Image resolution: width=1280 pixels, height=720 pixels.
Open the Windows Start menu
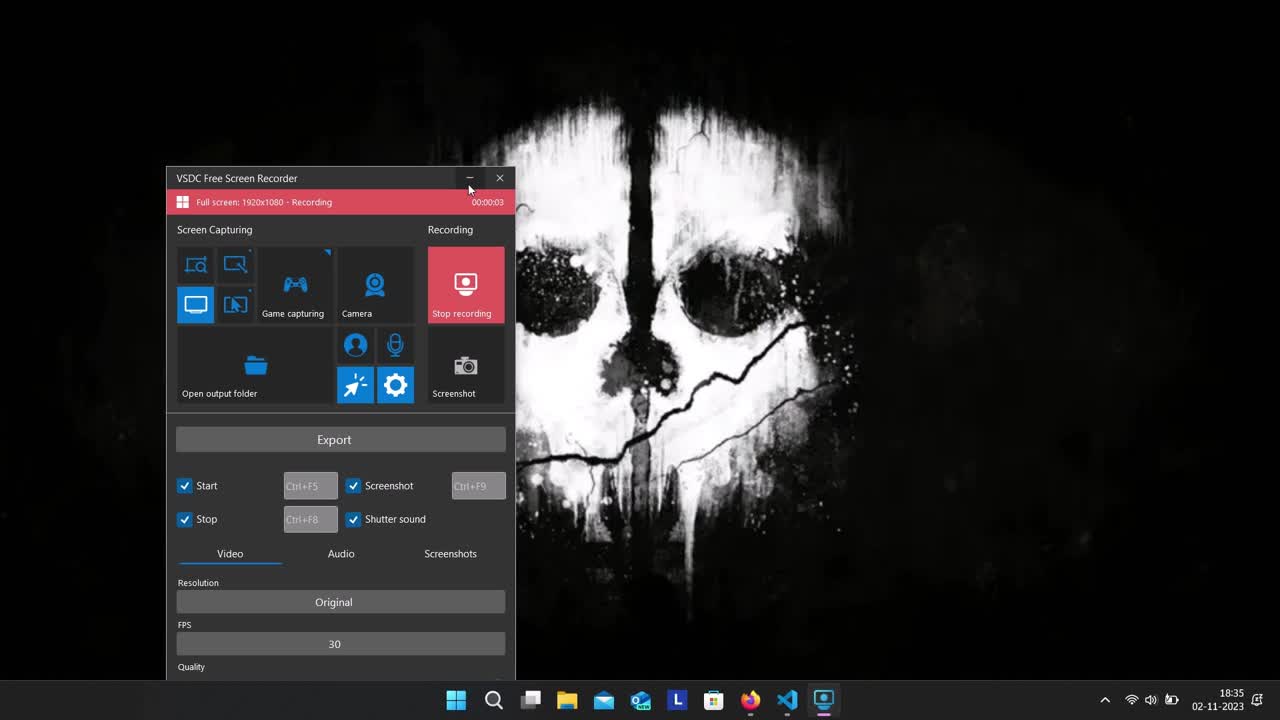coord(456,700)
